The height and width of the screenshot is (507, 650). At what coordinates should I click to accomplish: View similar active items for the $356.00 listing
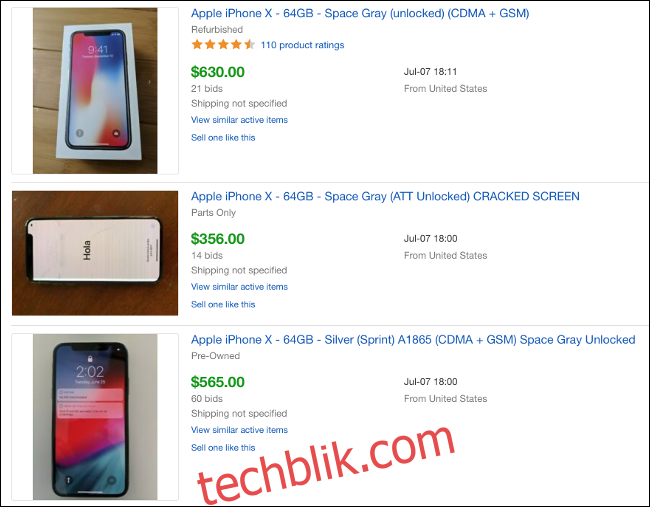[239, 287]
